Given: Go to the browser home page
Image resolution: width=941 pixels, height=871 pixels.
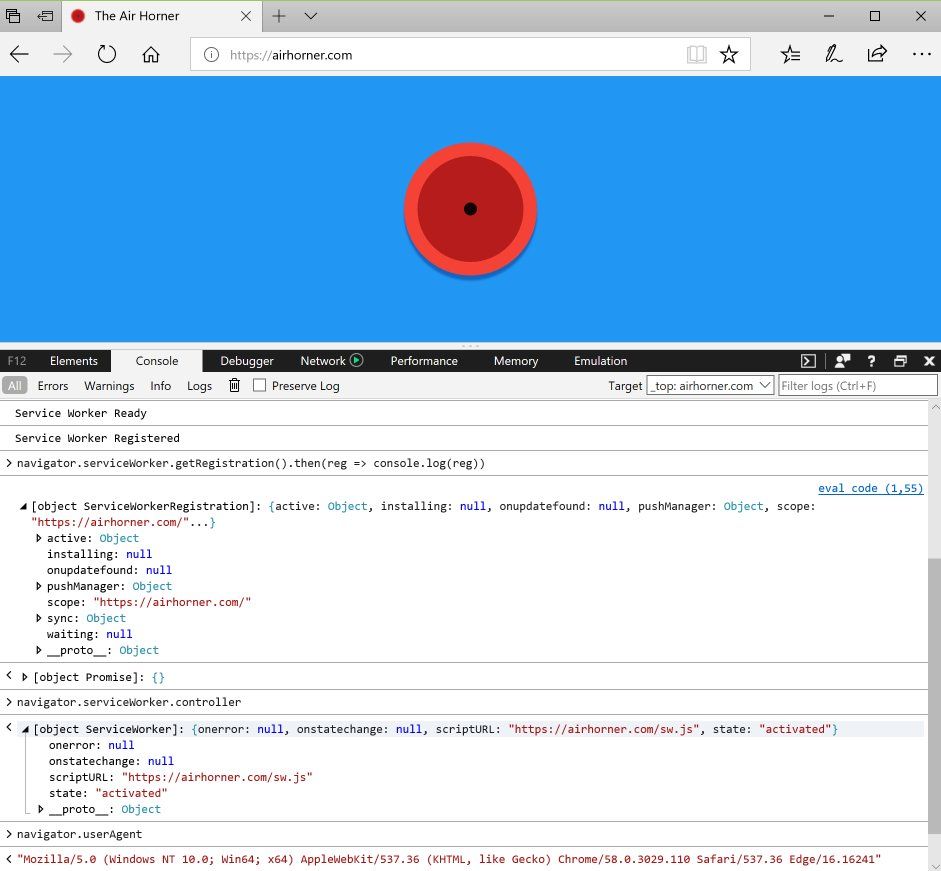Looking at the screenshot, I should click(x=151, y=55).
